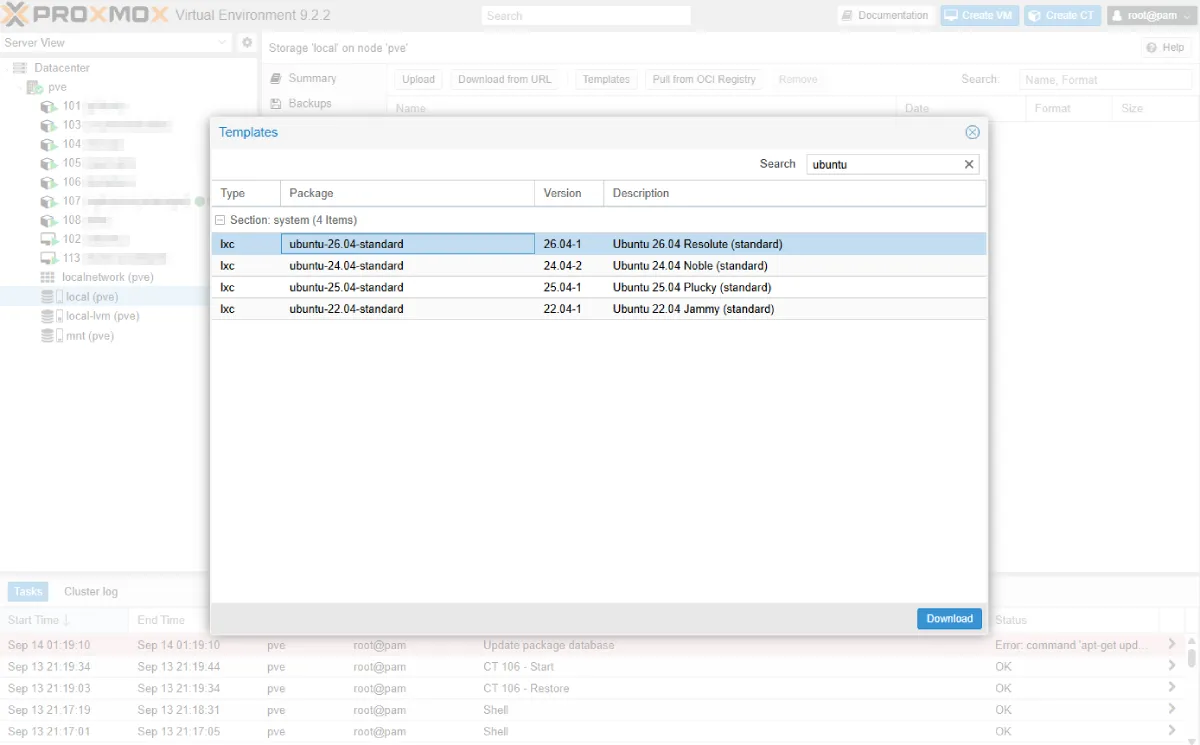The width and height of the screenshot is (1200, 745).
Task: Expand the CT 106 - Restore task row
Action: click(x=1172, y=688)
